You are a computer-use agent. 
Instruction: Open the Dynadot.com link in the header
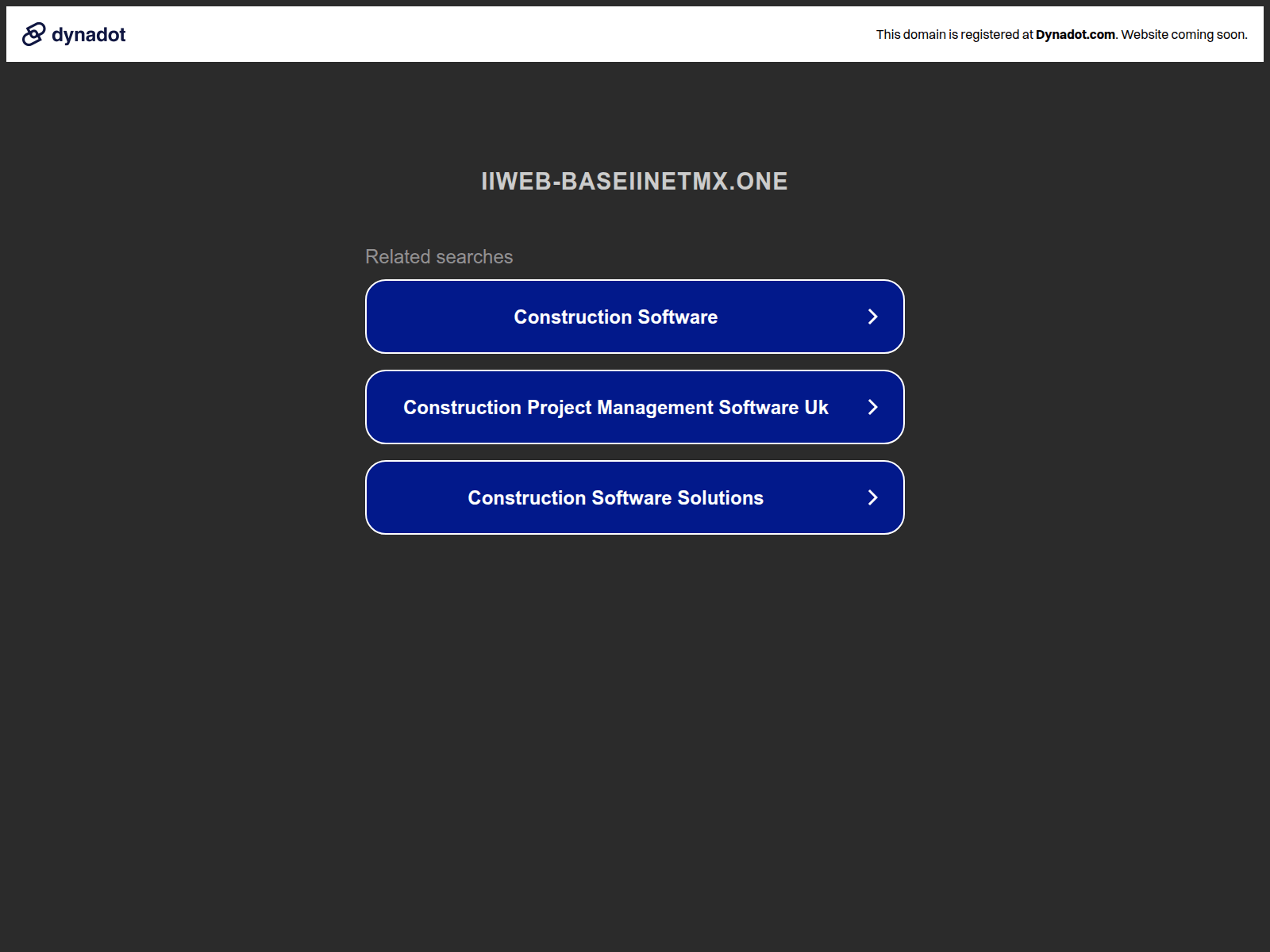[1075, 34]
